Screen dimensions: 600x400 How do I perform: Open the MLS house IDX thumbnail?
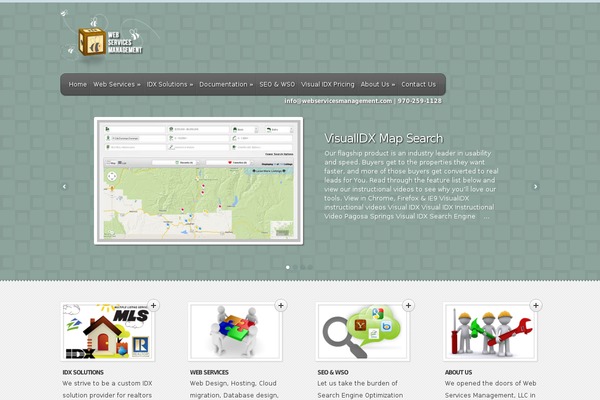[x=108, y=332]
